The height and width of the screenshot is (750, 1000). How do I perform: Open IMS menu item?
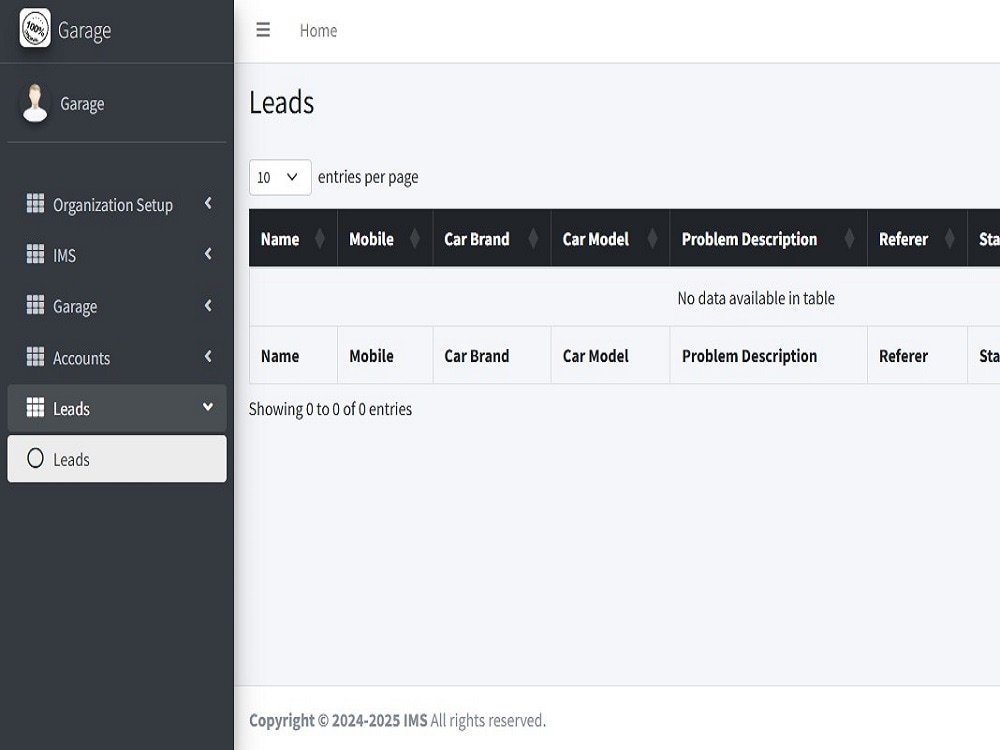pyautogui.click(x=117, y=255)
